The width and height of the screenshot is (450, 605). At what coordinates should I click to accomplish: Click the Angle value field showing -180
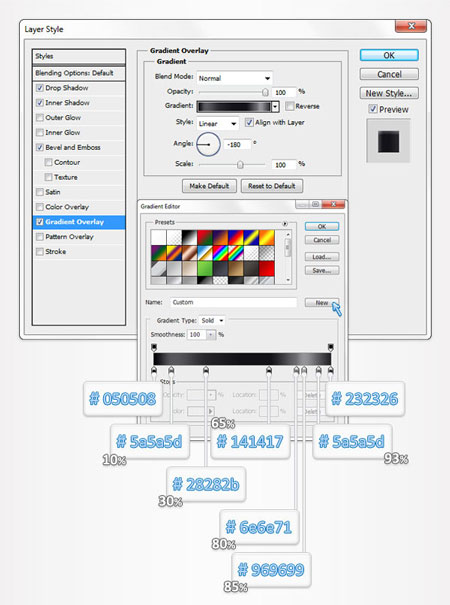pyautogui.click(x=237, y=145)
